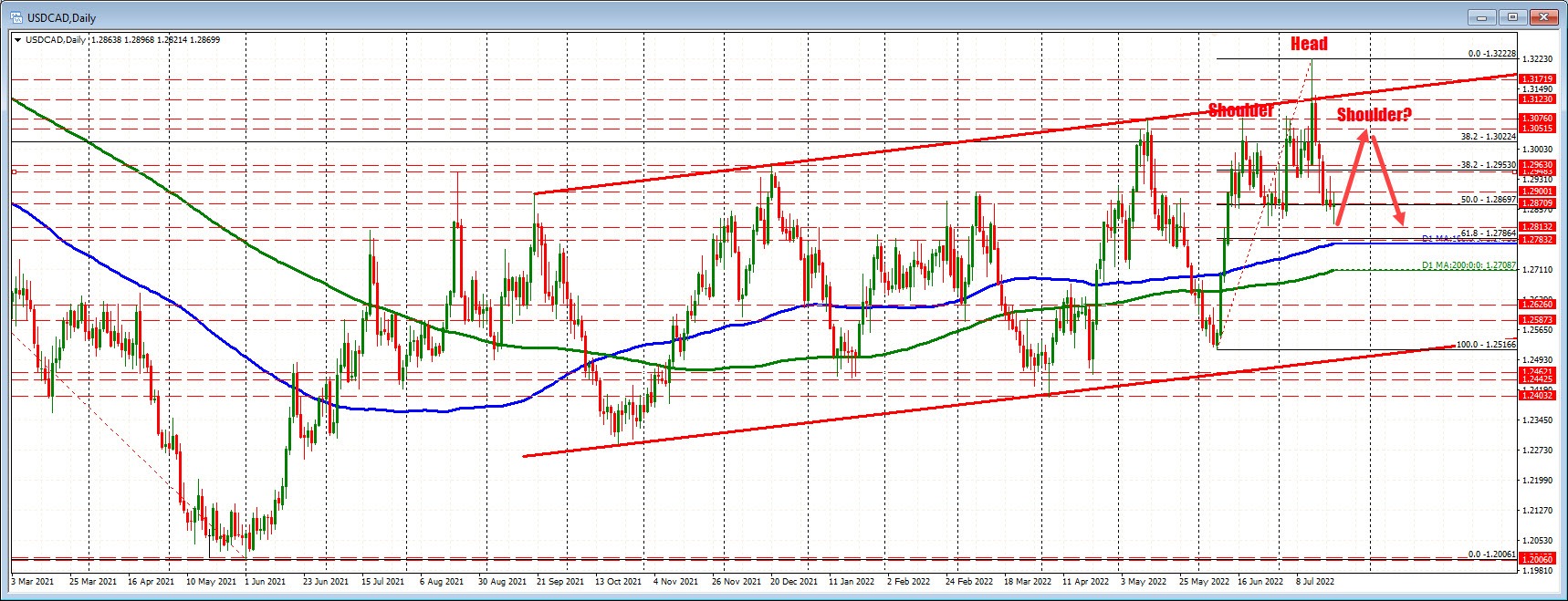
Task: Click the 26 Nov 2021 date label
Action: (x=737, y=581)
